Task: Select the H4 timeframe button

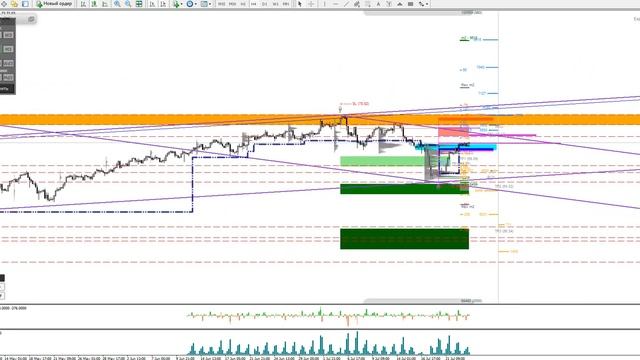Action: click(x=254, y=4)
